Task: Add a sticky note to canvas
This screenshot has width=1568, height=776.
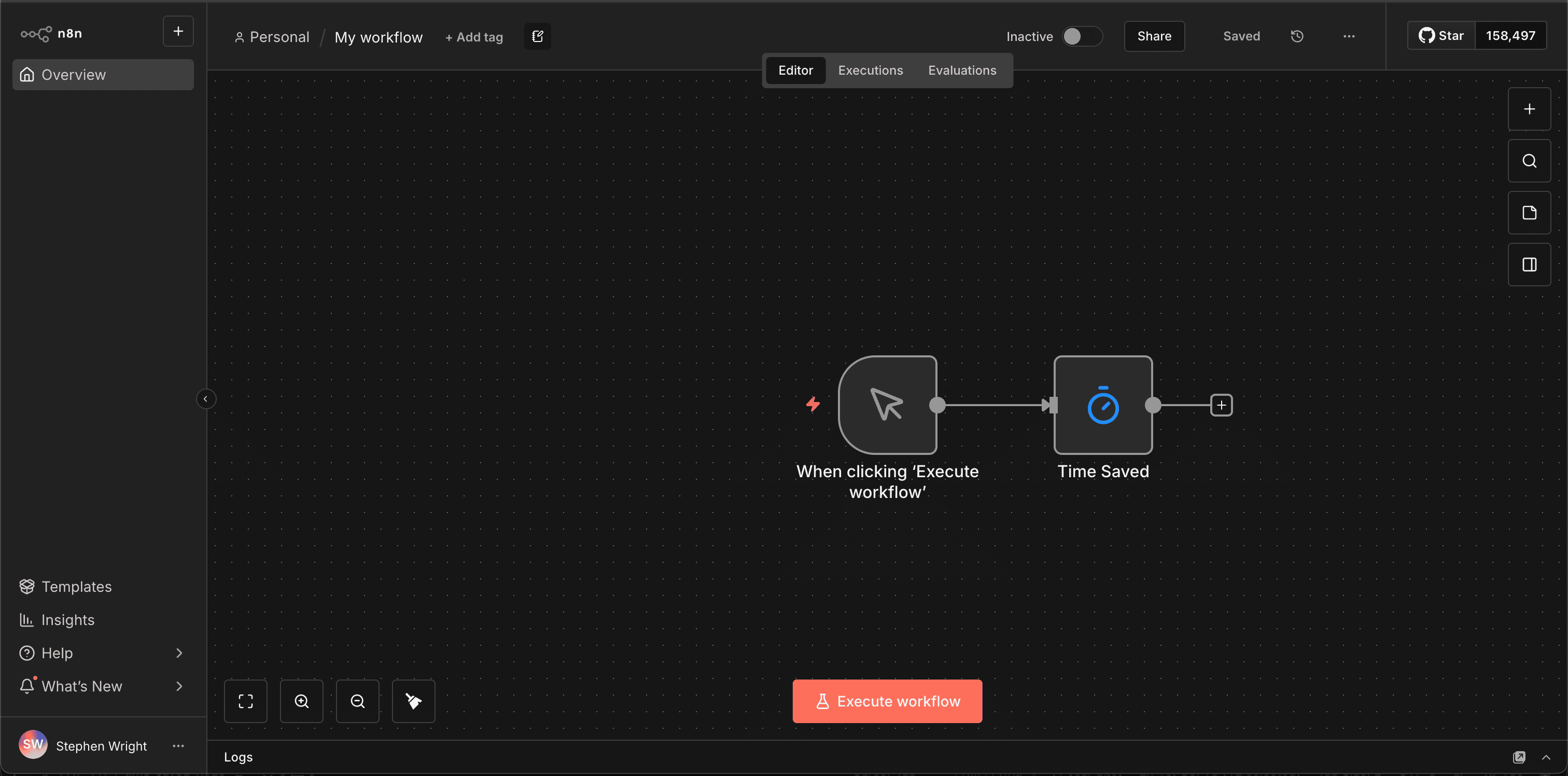Action: (x=1529, y=213)
